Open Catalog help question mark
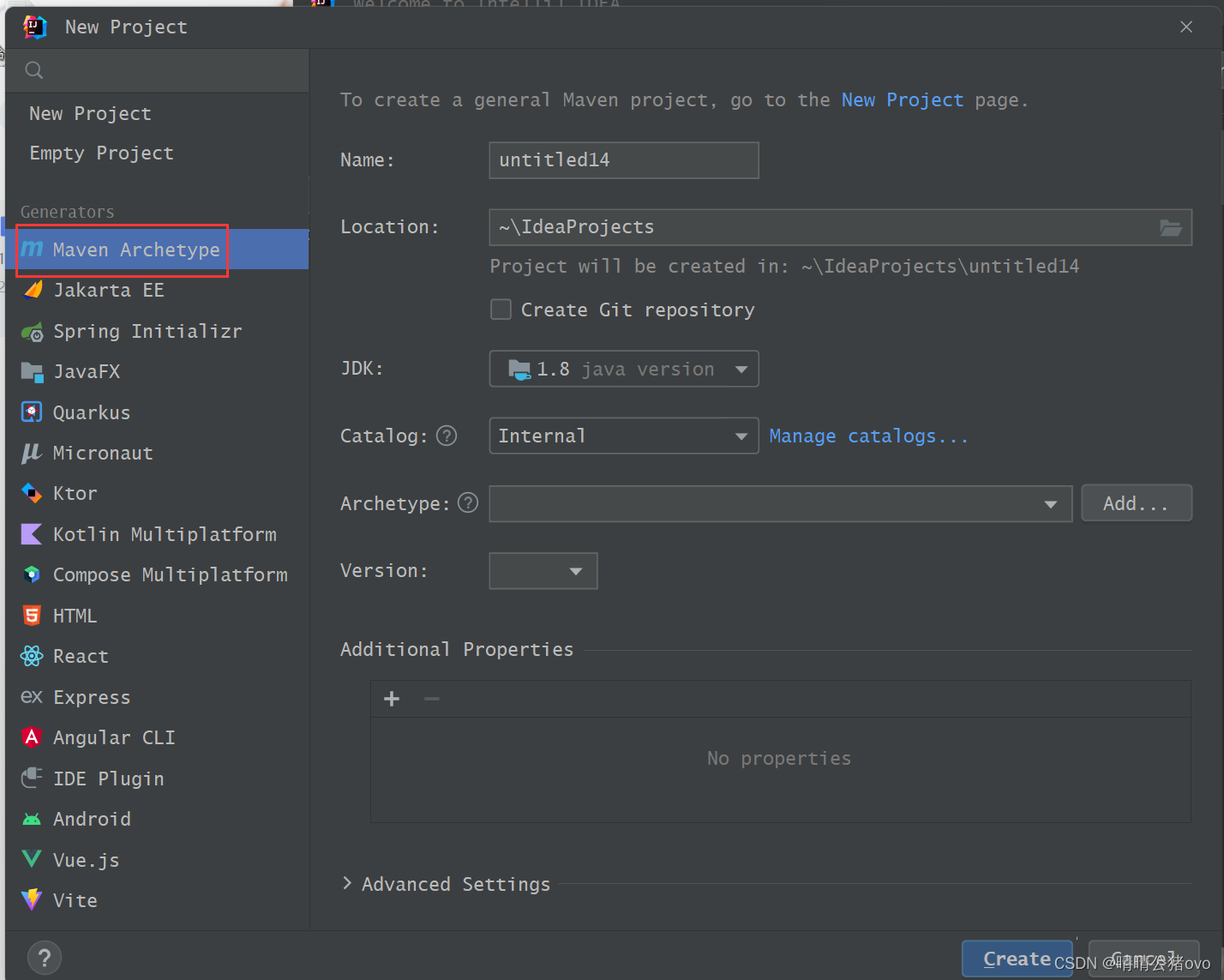The width and height of the screenshot is (1224, 980). point(447,436)
